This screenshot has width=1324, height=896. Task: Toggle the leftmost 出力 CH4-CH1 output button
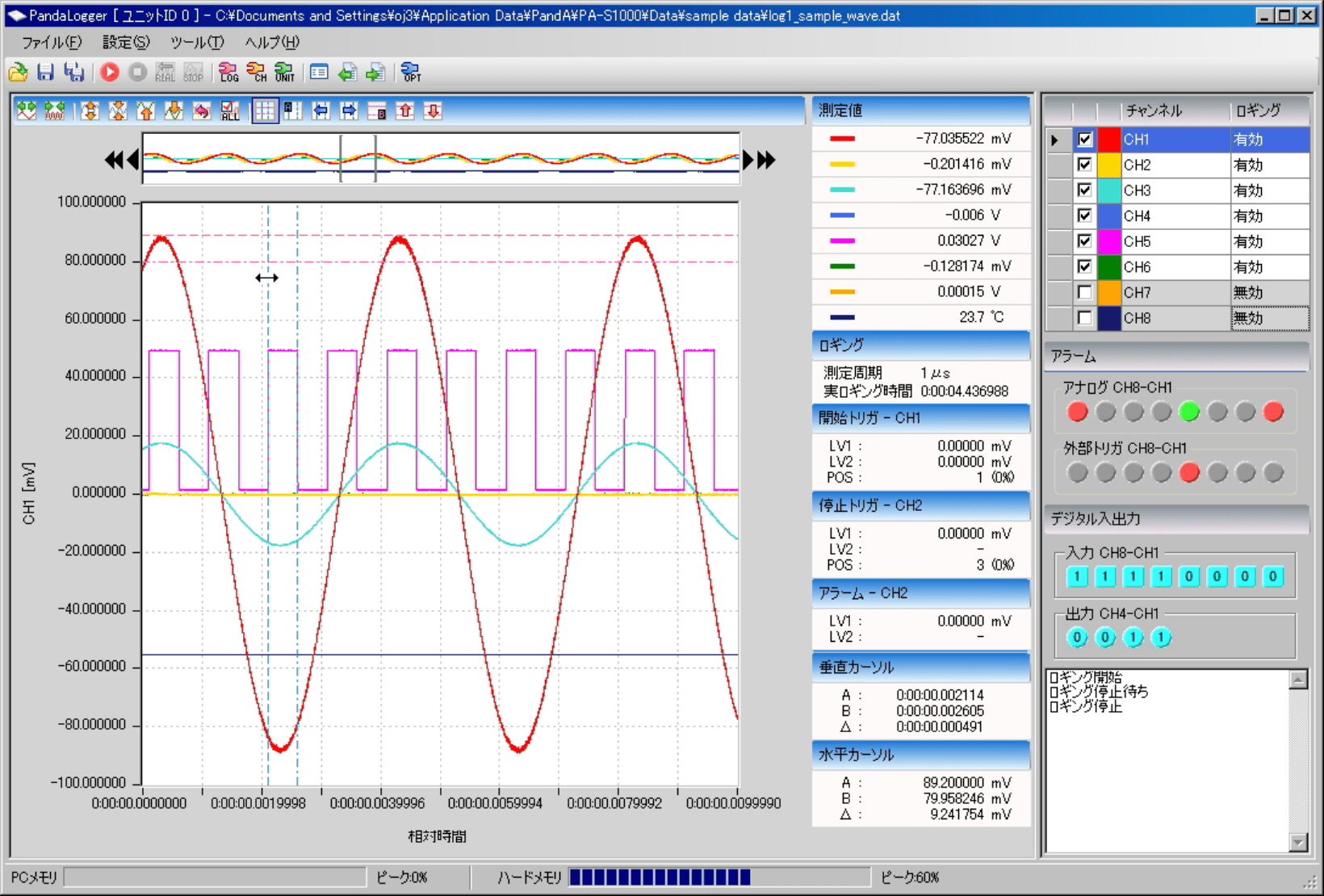click(1078, 638)
